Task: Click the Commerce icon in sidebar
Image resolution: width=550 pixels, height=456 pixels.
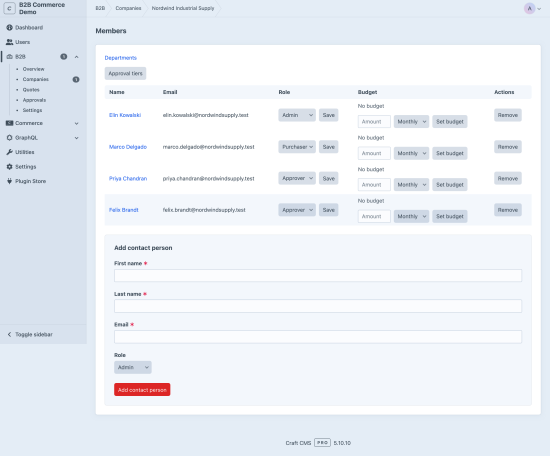Action: (x=9, y=123)
